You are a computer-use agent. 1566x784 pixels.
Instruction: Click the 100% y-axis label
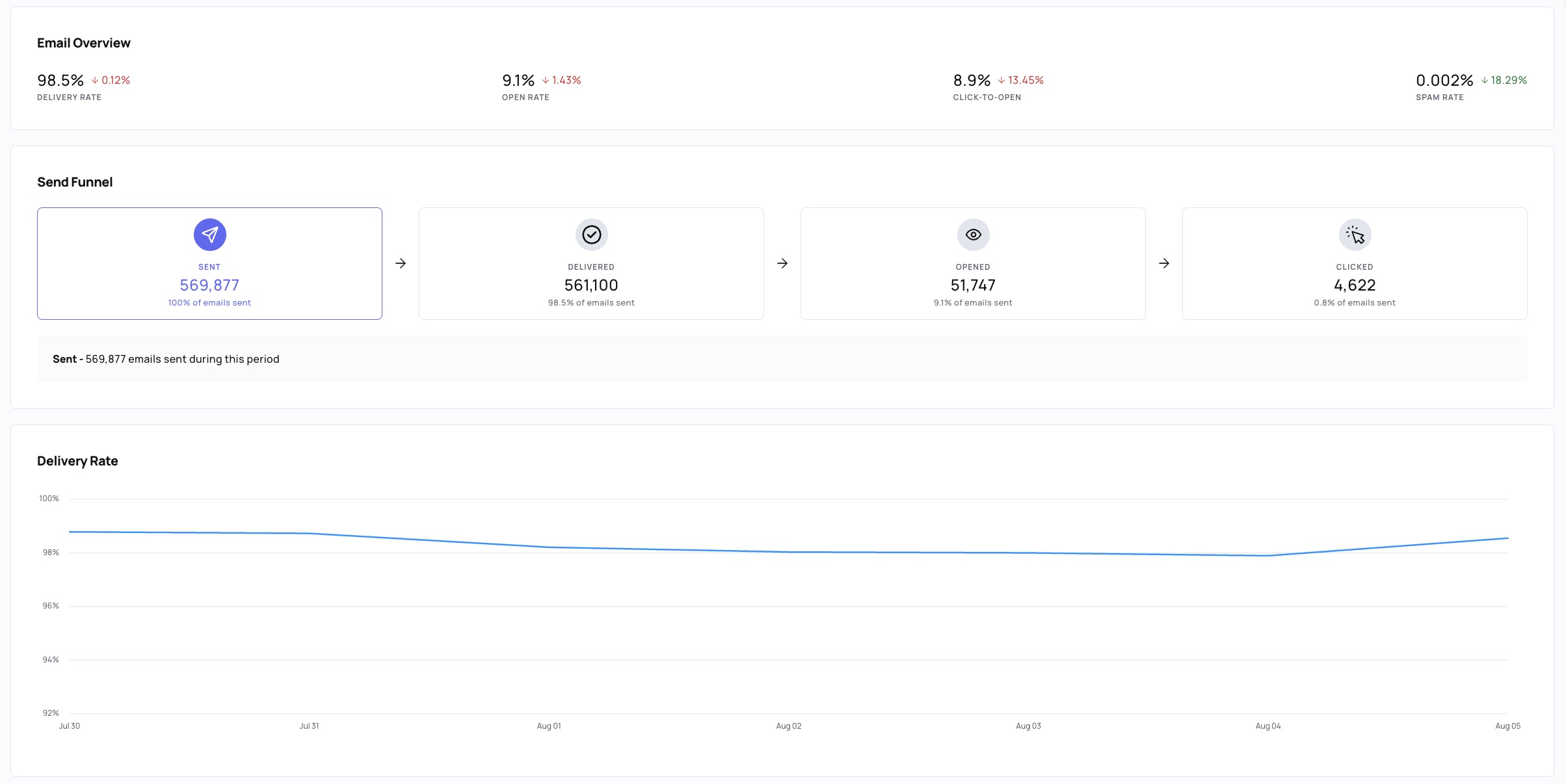pos(49,499)
